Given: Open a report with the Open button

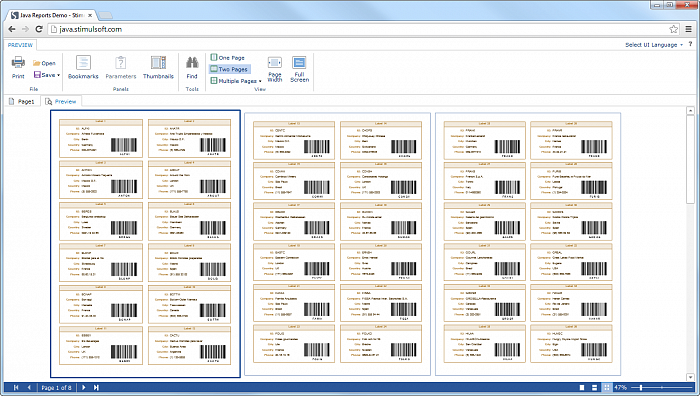Looking at the screenshot, I should coord(44,63).
